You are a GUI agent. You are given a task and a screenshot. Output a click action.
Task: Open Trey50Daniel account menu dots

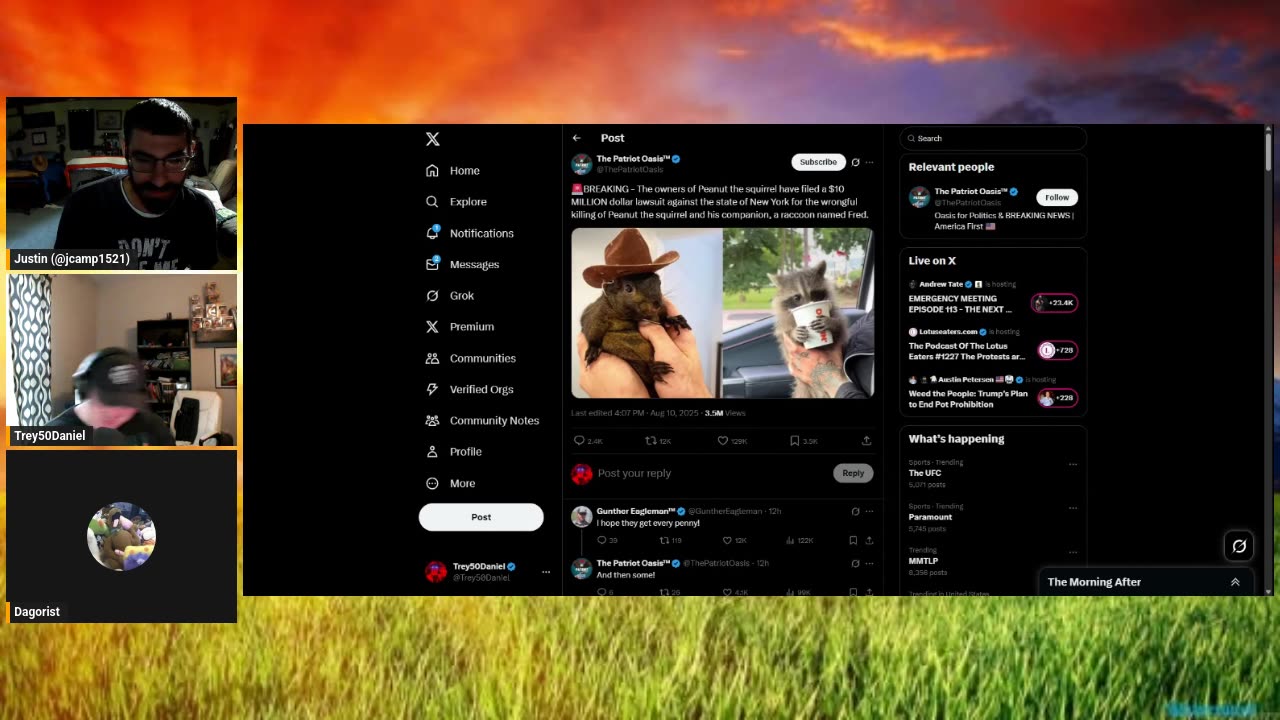(x=546, y=572)
